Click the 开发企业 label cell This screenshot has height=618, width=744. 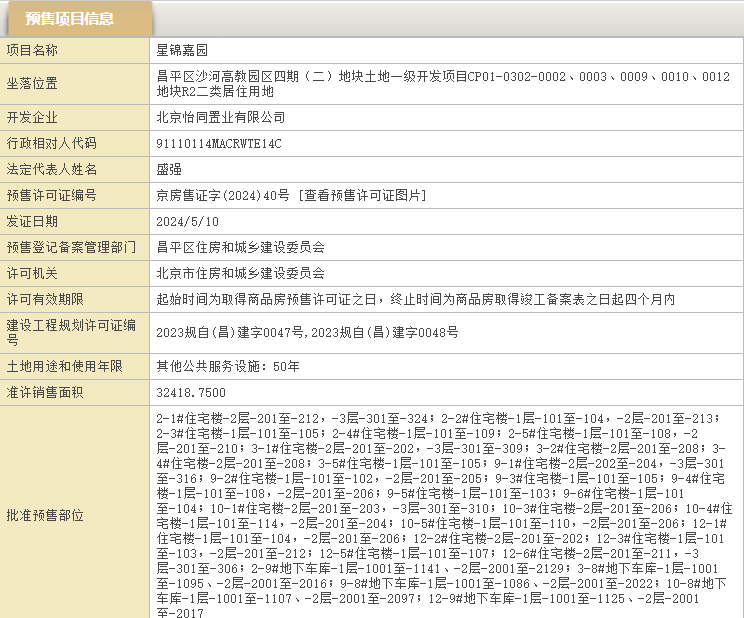(x=32, y=117)
